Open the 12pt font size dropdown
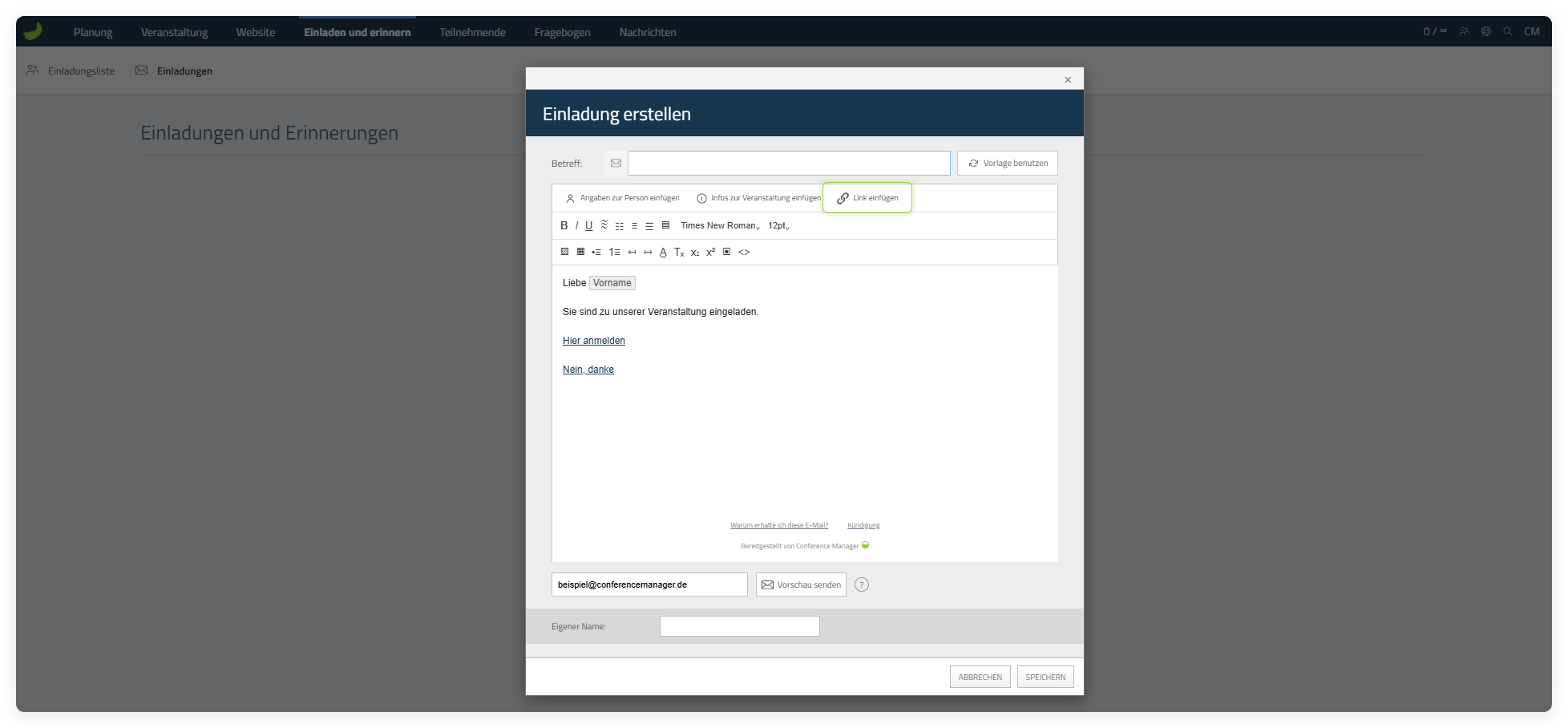This screenshot has height=728, width=1568. (778, 225)
